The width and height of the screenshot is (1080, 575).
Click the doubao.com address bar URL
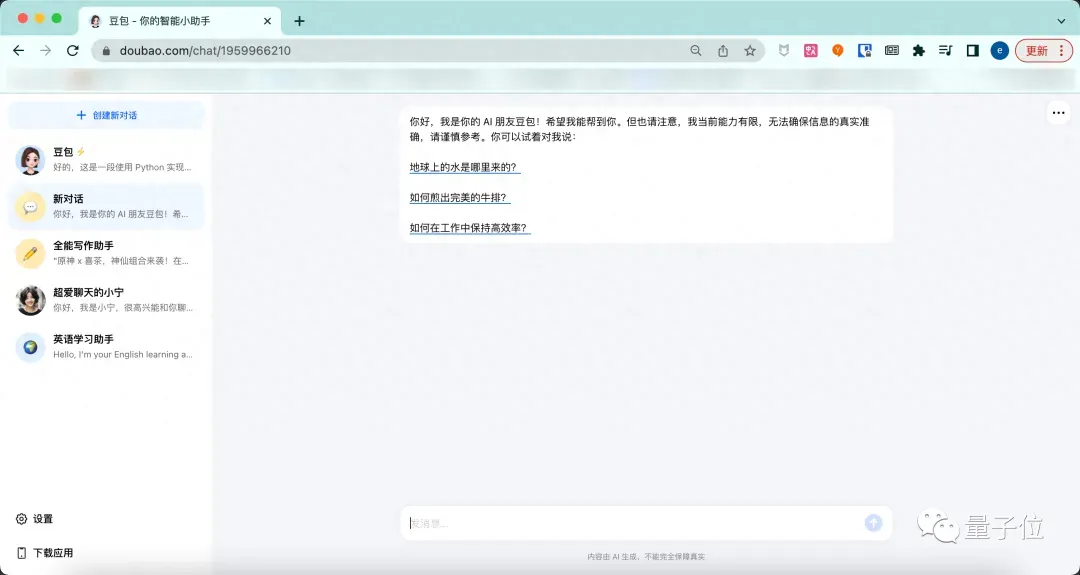tap(205, 50)
